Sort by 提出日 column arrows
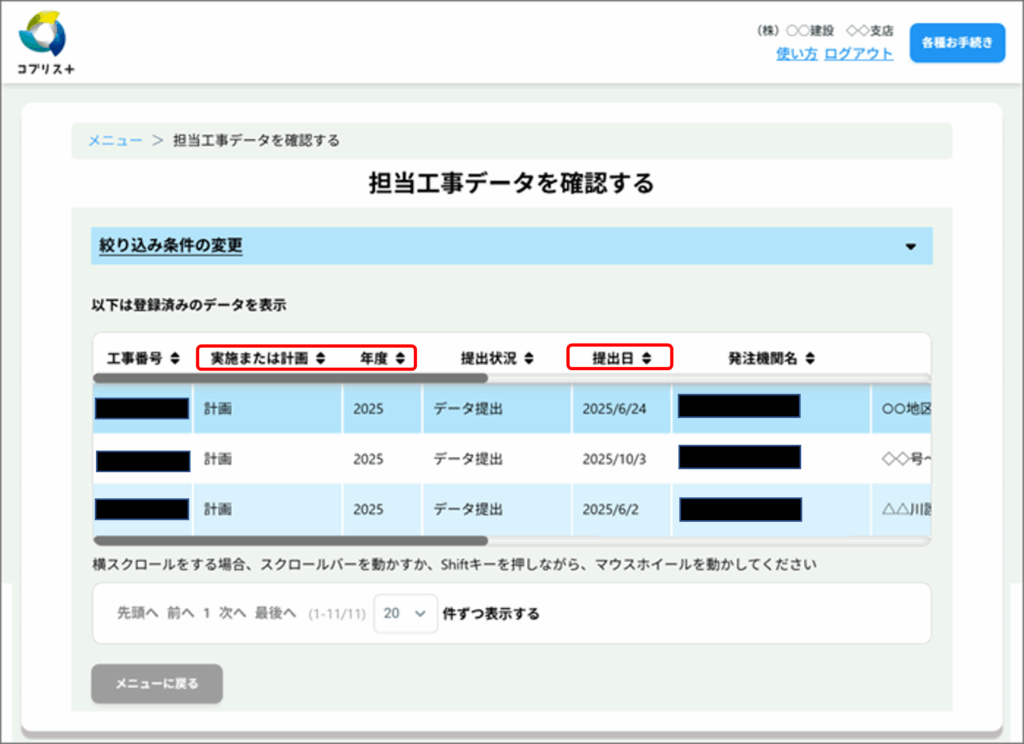The height and width of the screenshot is (744, 1024). [x=646, y=358]
